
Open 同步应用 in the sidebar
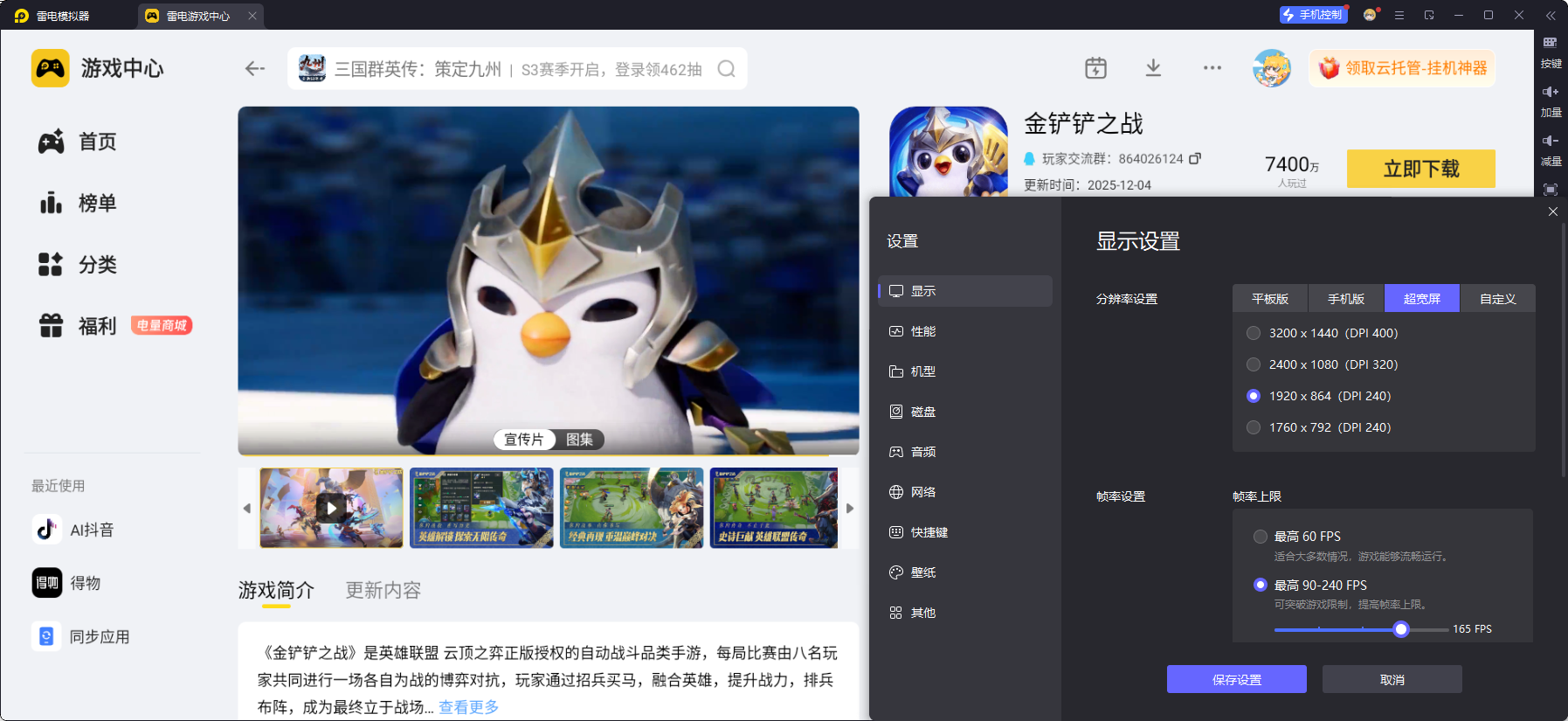80,636
